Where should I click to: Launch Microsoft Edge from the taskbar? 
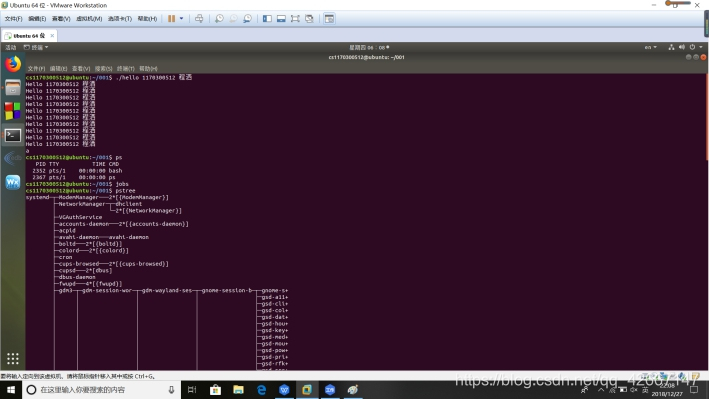[261, 390]
